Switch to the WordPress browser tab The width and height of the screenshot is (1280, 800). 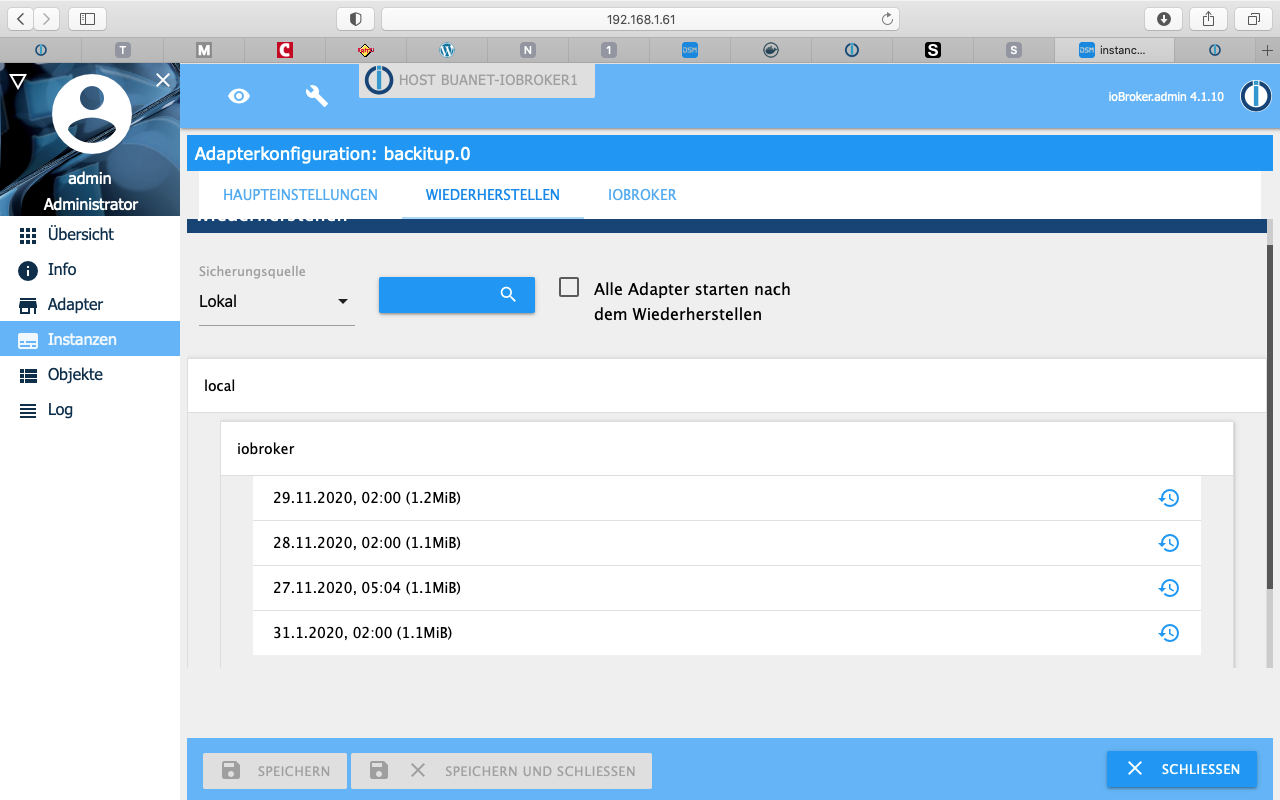click(447, 50)
